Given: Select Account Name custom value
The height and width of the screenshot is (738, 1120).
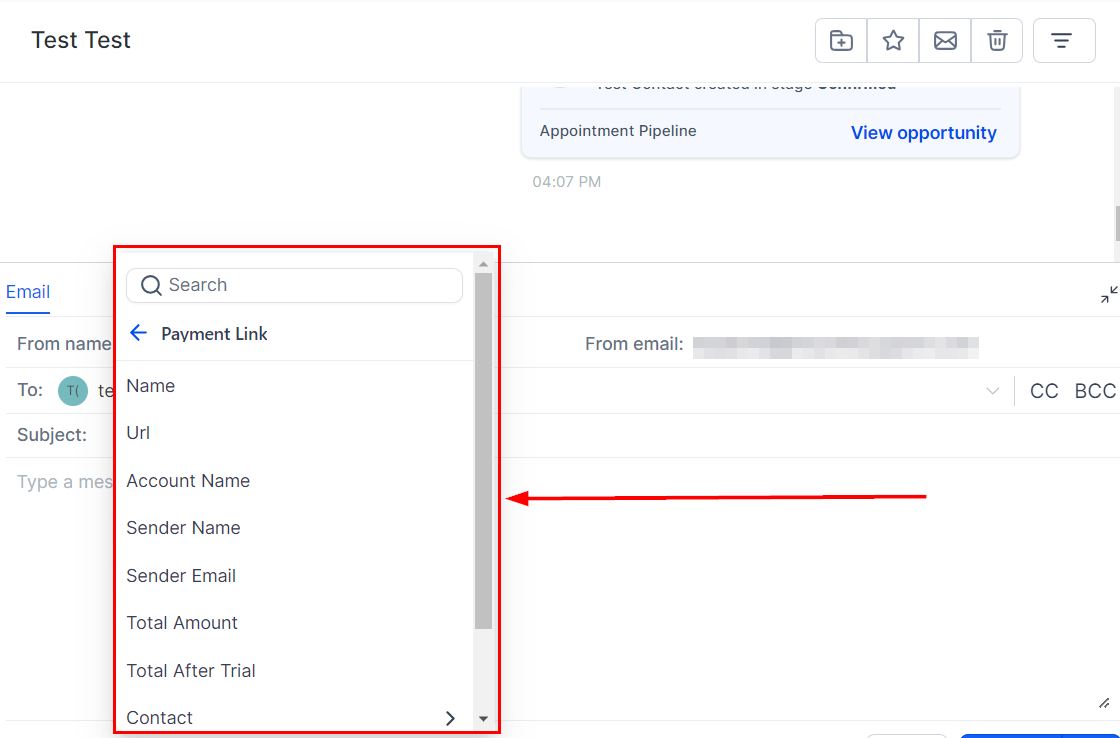Looking at the screenshot, I should tap(188, 481).
